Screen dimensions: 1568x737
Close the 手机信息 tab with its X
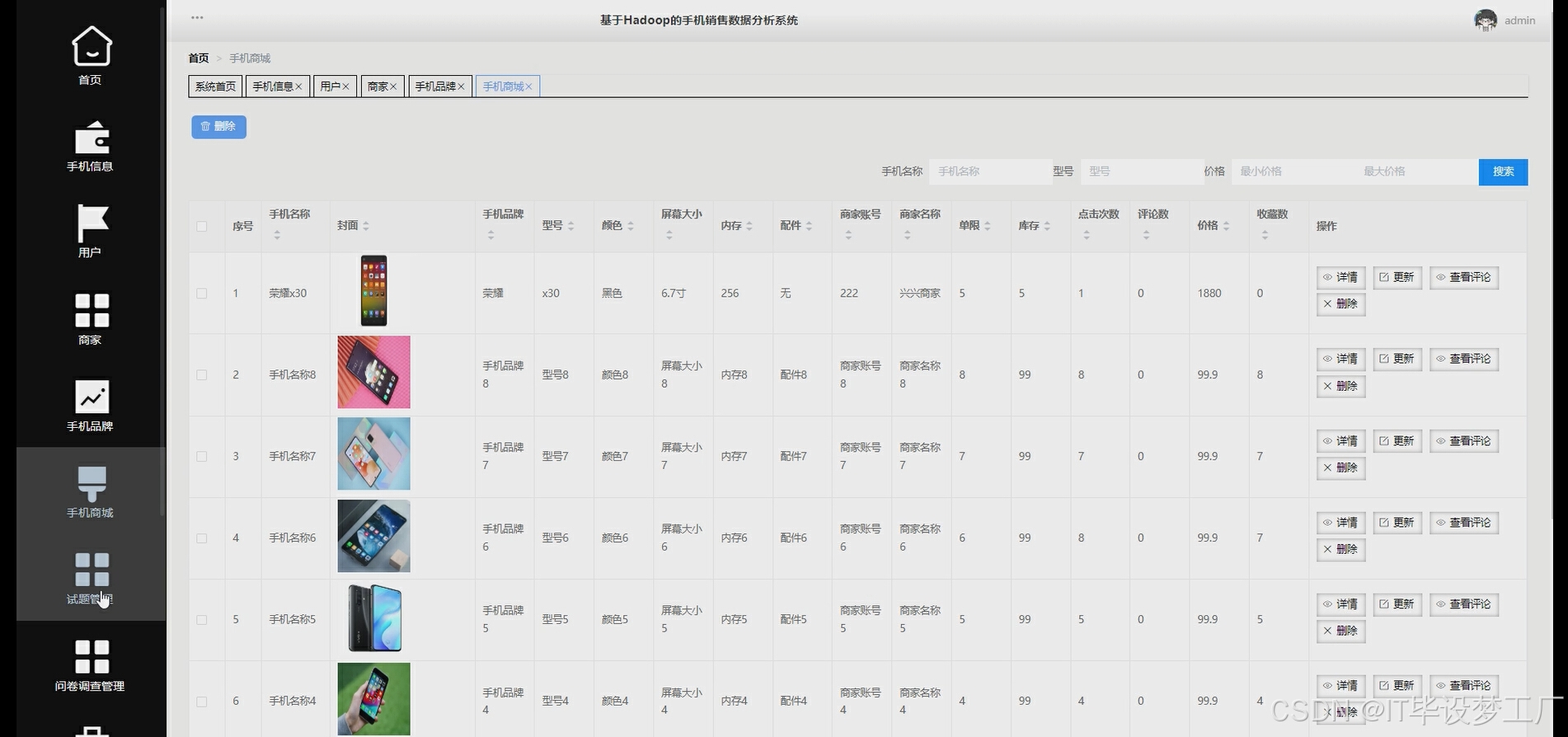point(298,87)
